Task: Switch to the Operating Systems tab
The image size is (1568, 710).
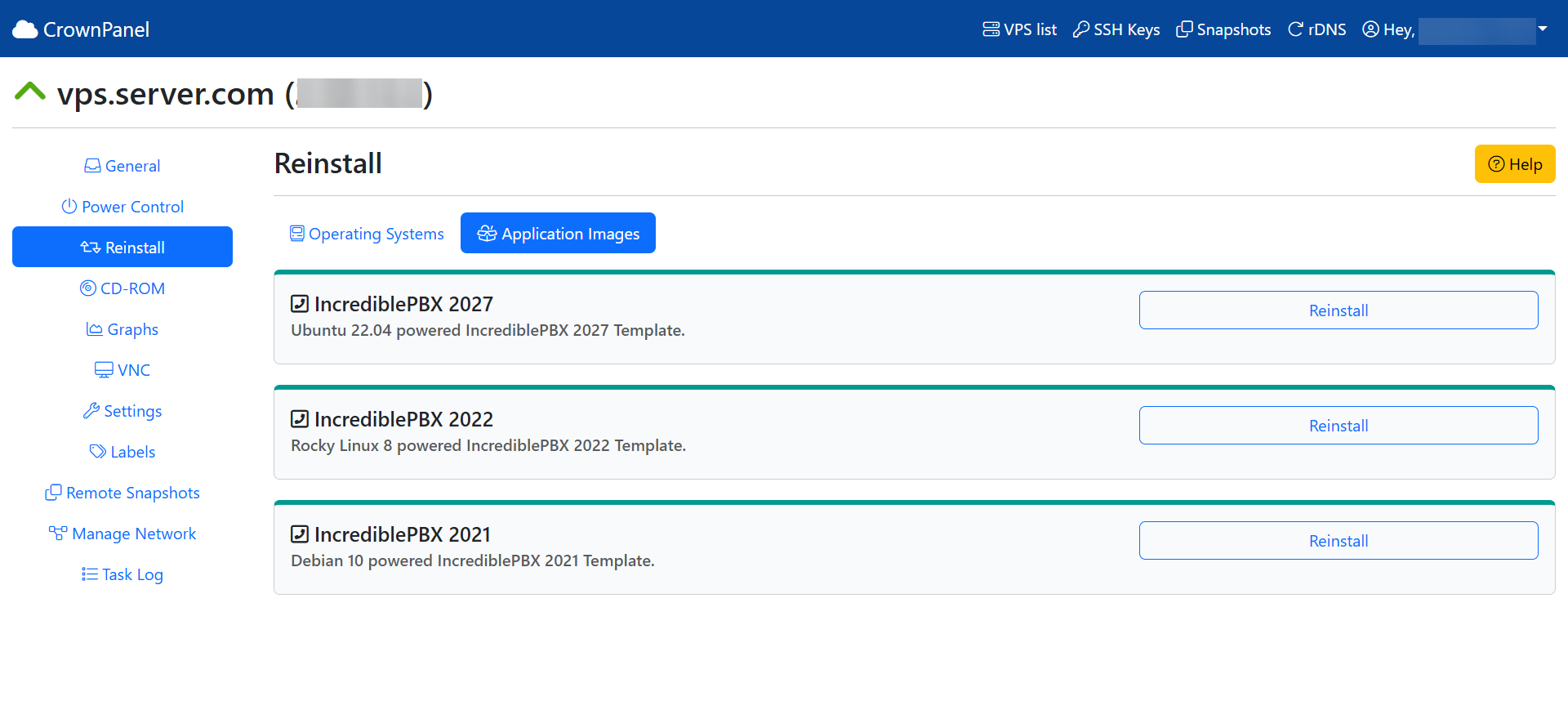Action: pos(367,234)
